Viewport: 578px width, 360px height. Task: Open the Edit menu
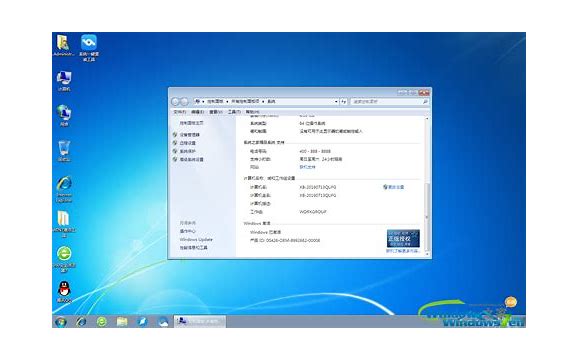click(198, 112)
